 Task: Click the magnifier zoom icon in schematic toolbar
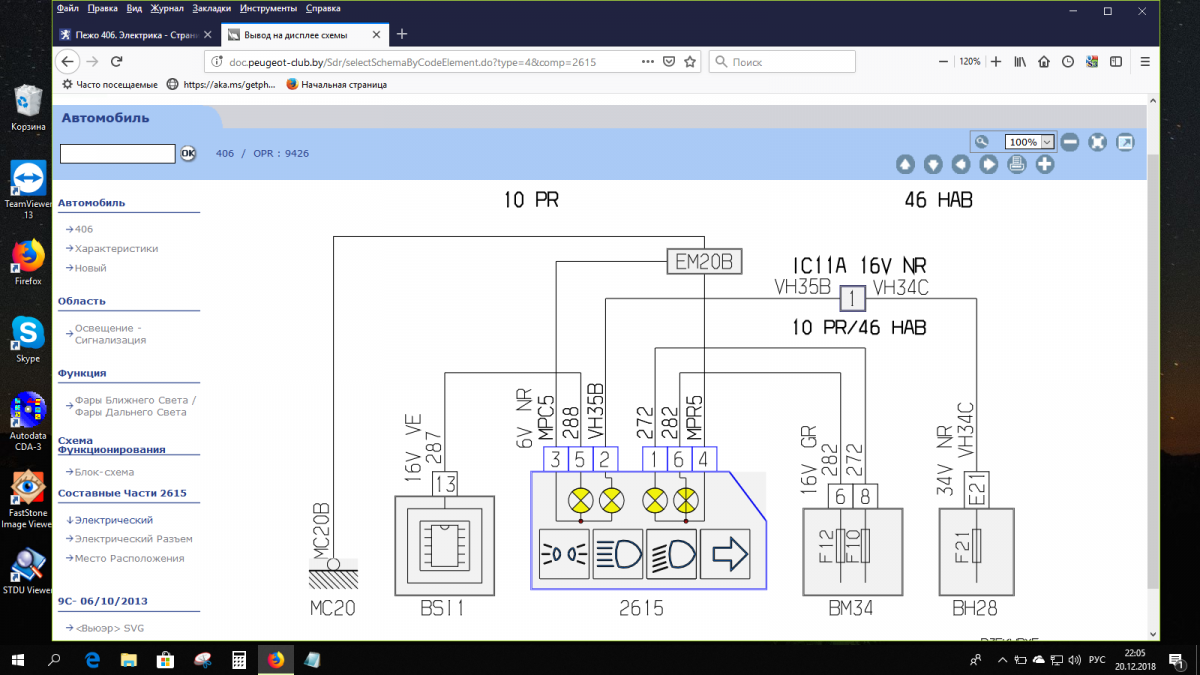click(x=982, y=142)
